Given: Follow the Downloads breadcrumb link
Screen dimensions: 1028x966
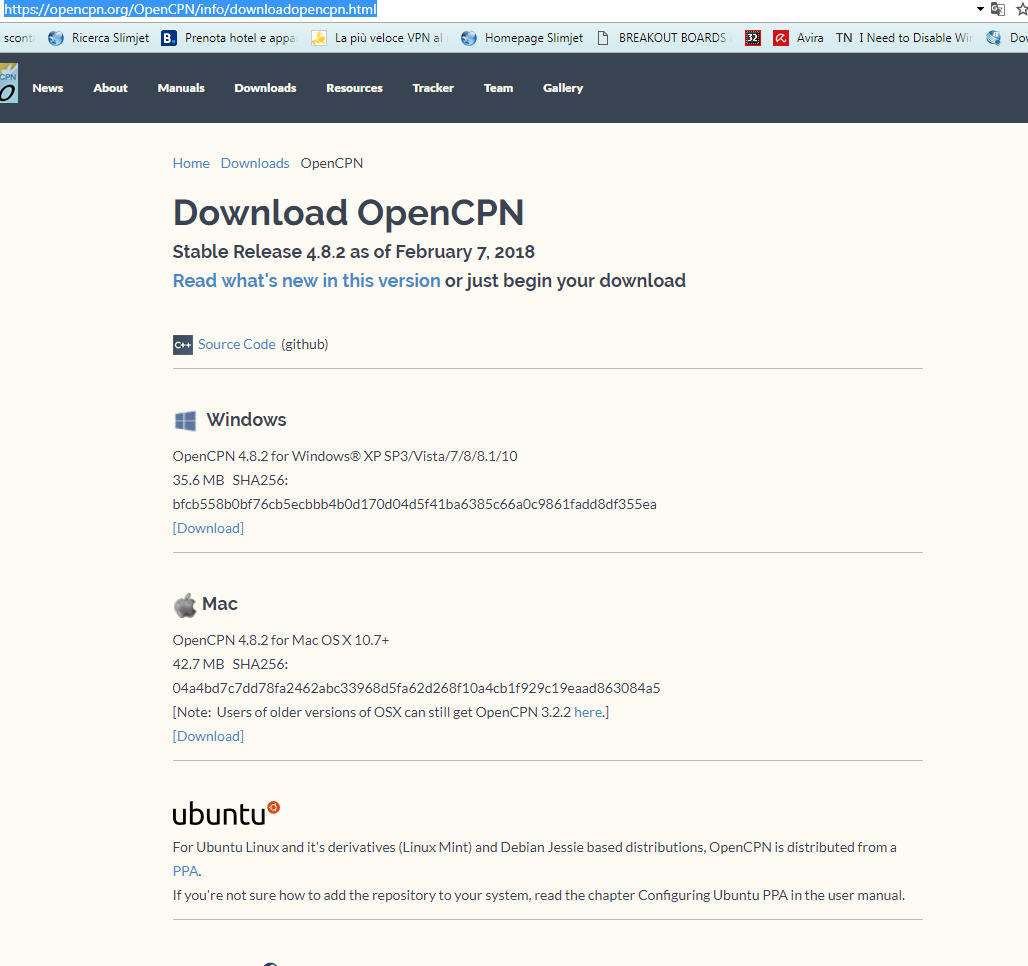Looking at the screenshot, I should point(255,163).
